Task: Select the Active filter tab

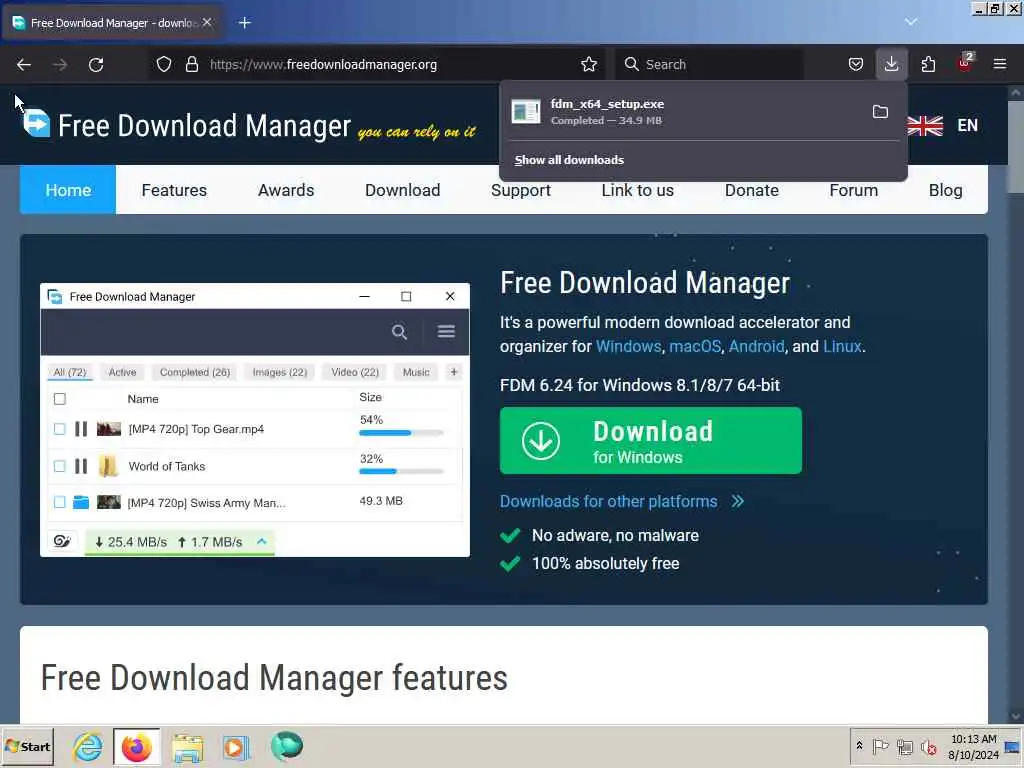Action: pyautogui.click(x=122, y=372)
